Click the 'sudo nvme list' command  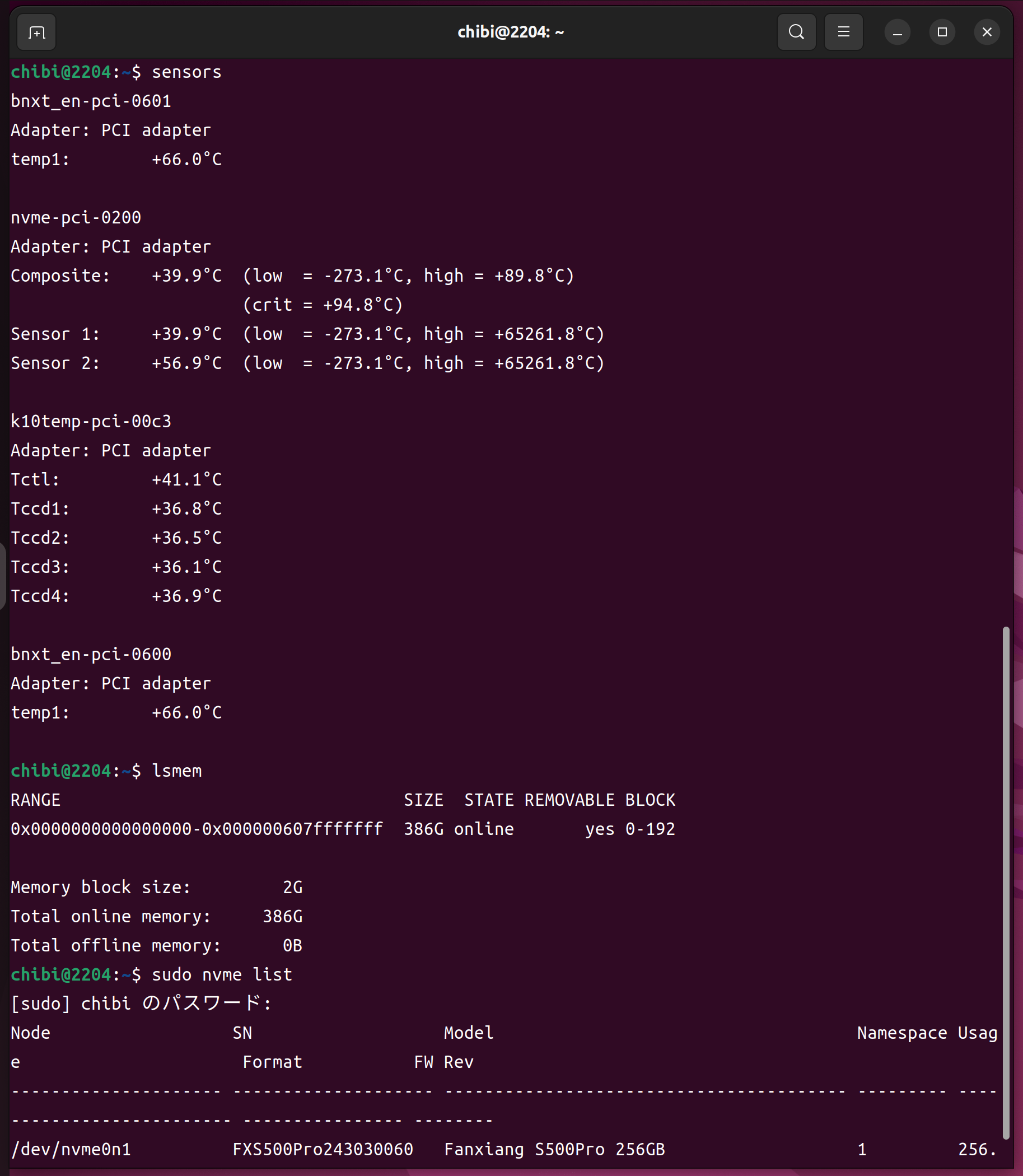pyautogui.click(x=222, y=975)
